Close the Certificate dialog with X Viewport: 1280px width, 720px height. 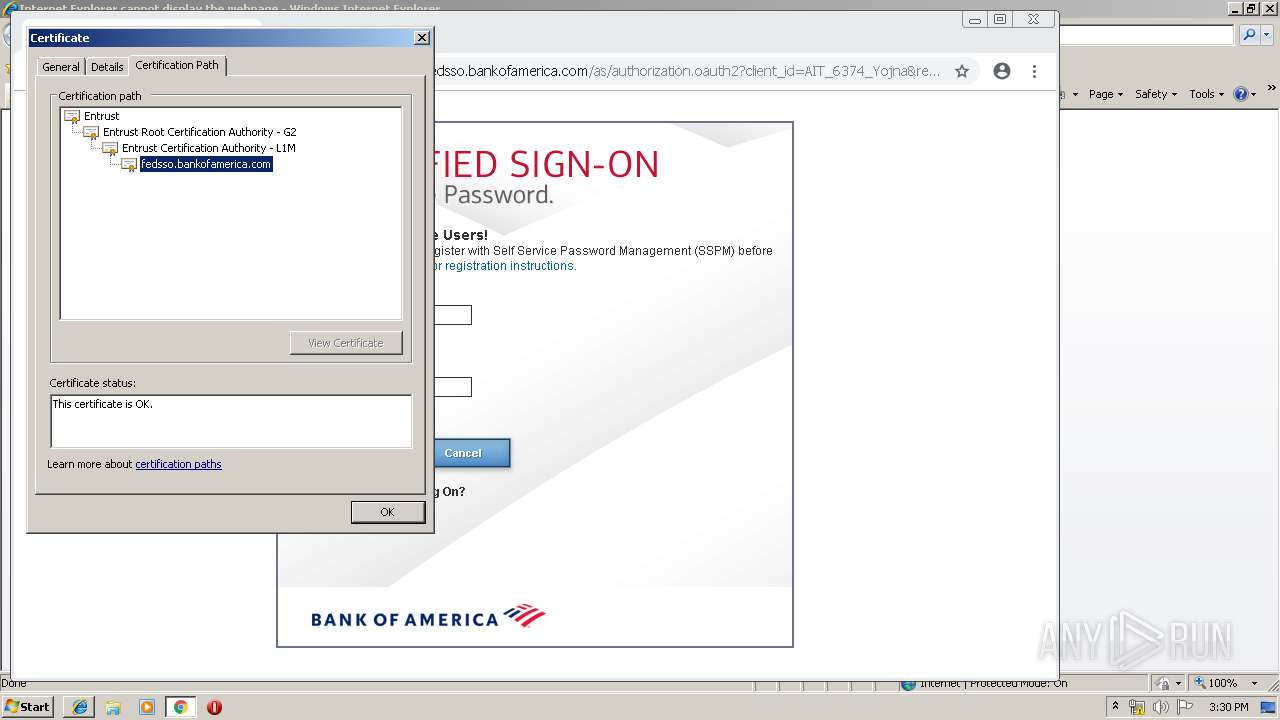point(422,38)
